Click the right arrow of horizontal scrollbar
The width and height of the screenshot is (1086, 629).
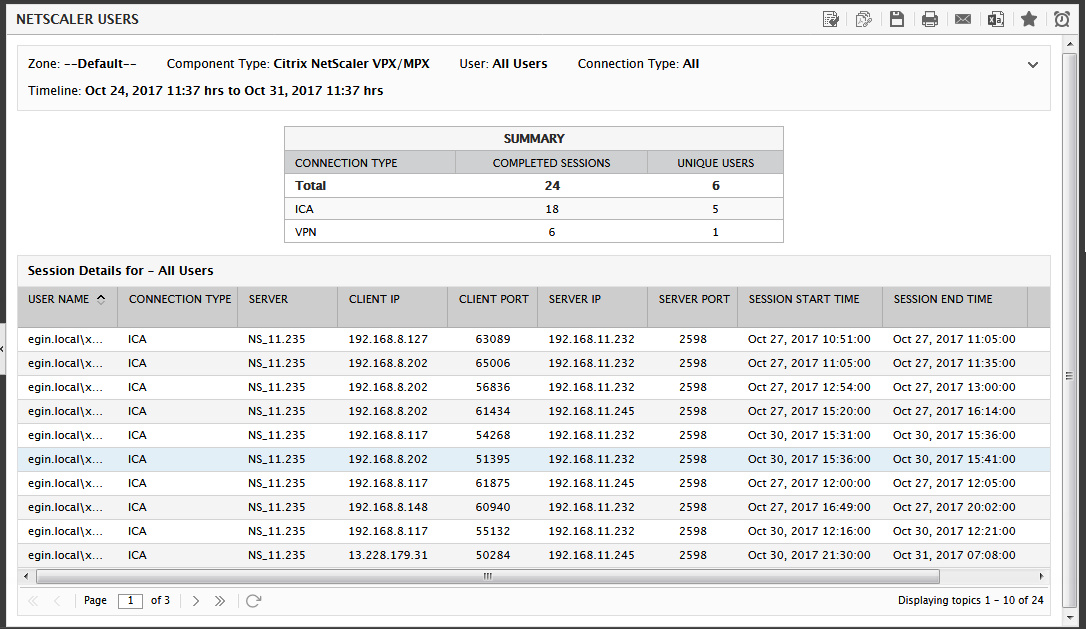click(x=1041, y=576)
